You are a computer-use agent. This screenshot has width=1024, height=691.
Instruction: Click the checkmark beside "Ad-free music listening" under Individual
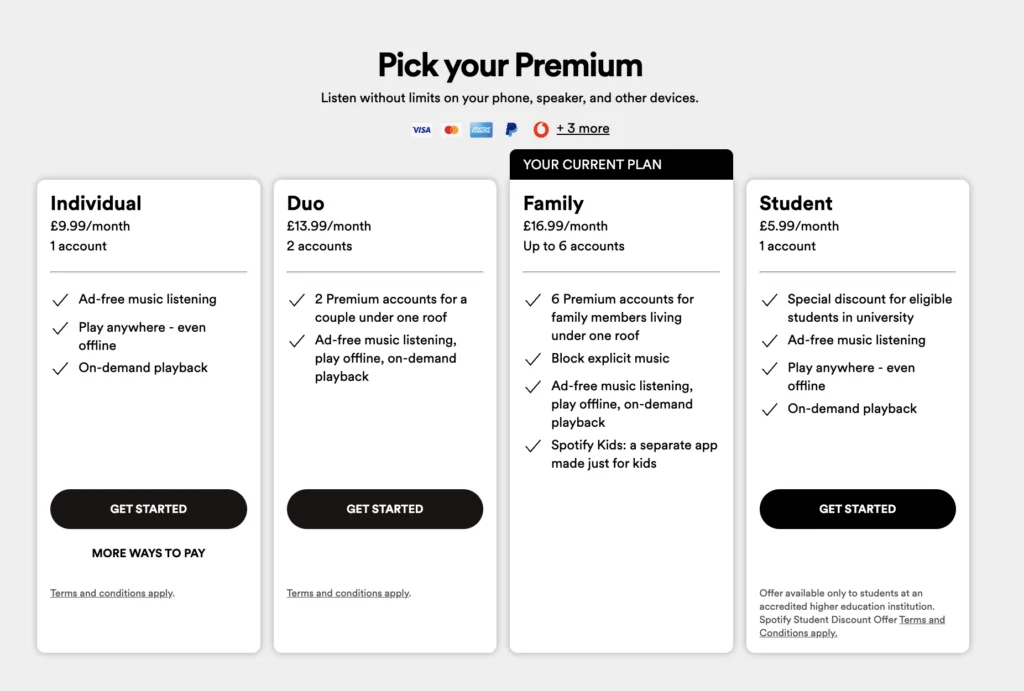[x=61, y=298]
